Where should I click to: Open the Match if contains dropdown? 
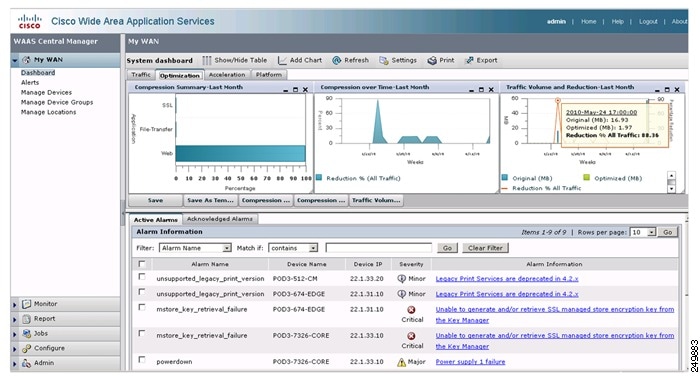(293, 248)
